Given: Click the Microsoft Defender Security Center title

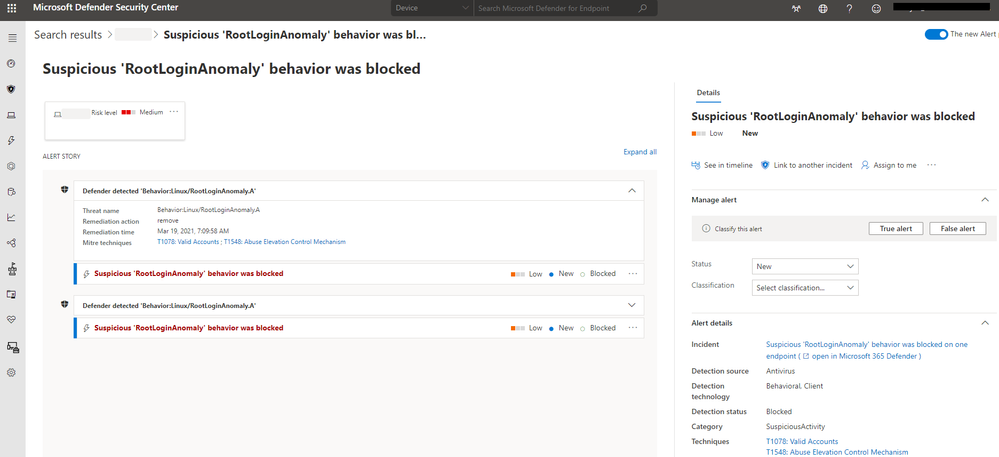Looking at the screenshot, I should (x=106, y=8).
